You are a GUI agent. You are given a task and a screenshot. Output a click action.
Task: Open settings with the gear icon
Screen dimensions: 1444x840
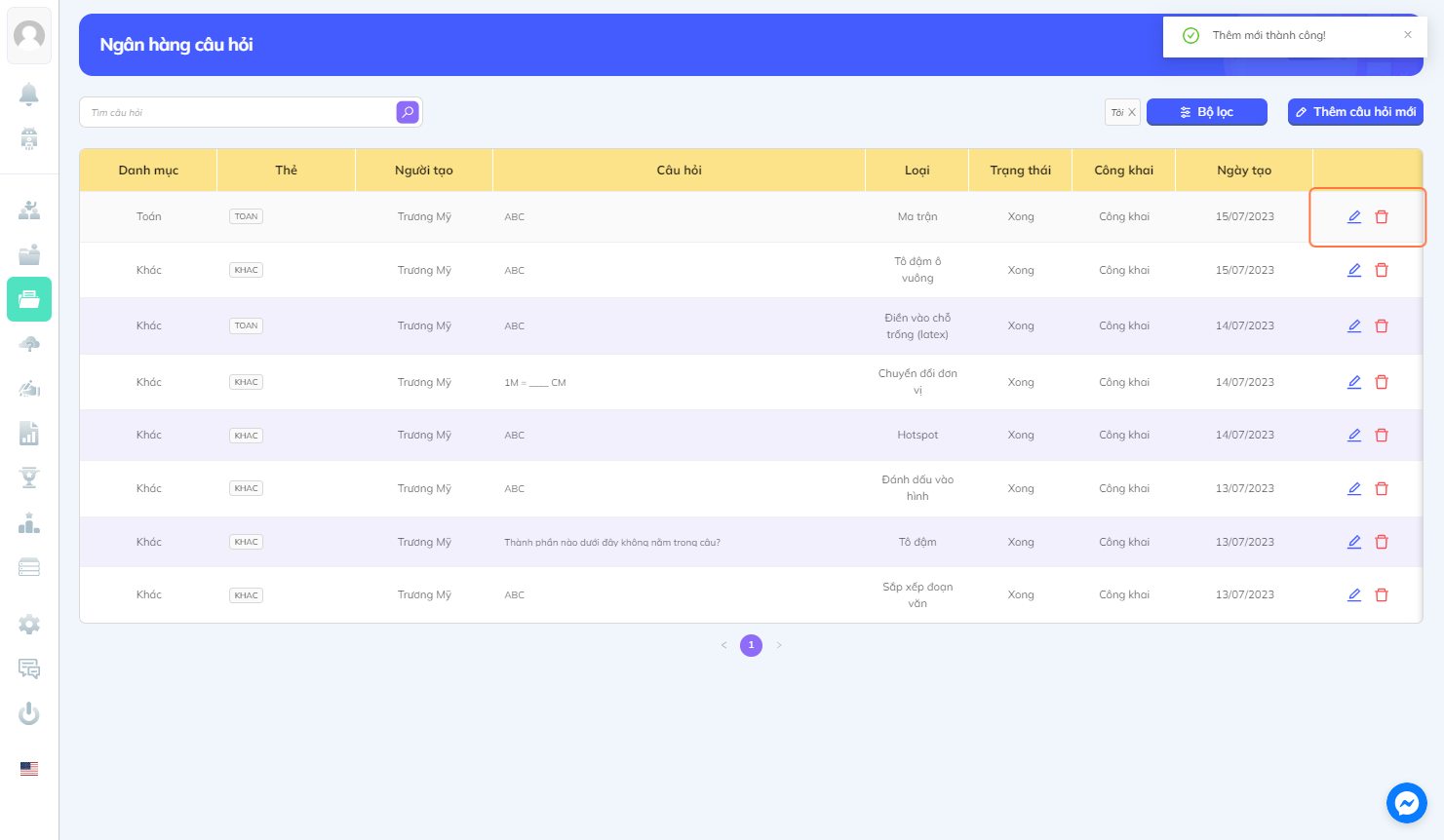tap(29, 624)
